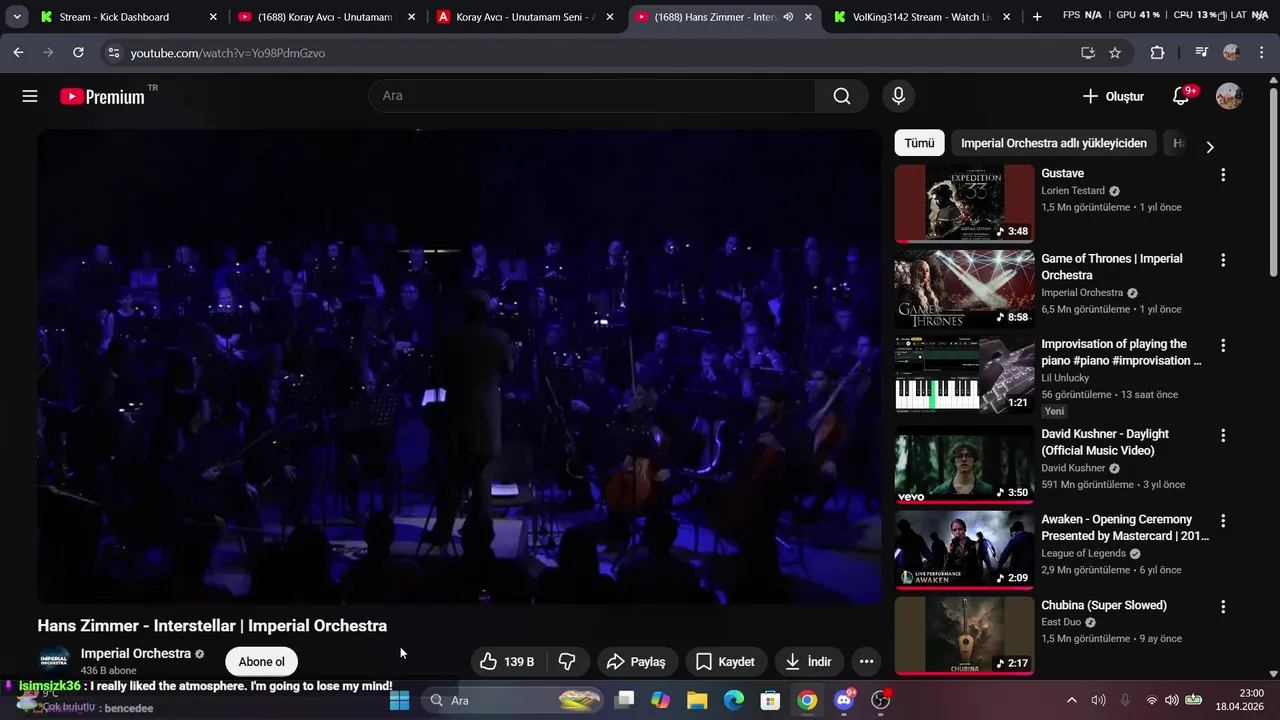Open options for Awaken Opening Ceremony video
The width and height of the screenshot is (1280, 720).
pos(1222,521)
